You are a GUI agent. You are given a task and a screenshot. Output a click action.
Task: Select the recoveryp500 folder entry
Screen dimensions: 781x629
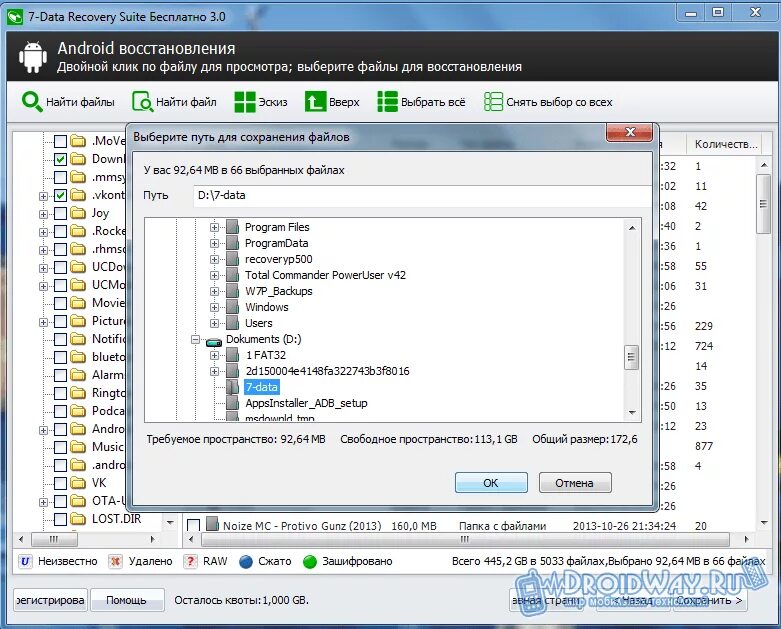pyautogui.click(x=278, y=259)
